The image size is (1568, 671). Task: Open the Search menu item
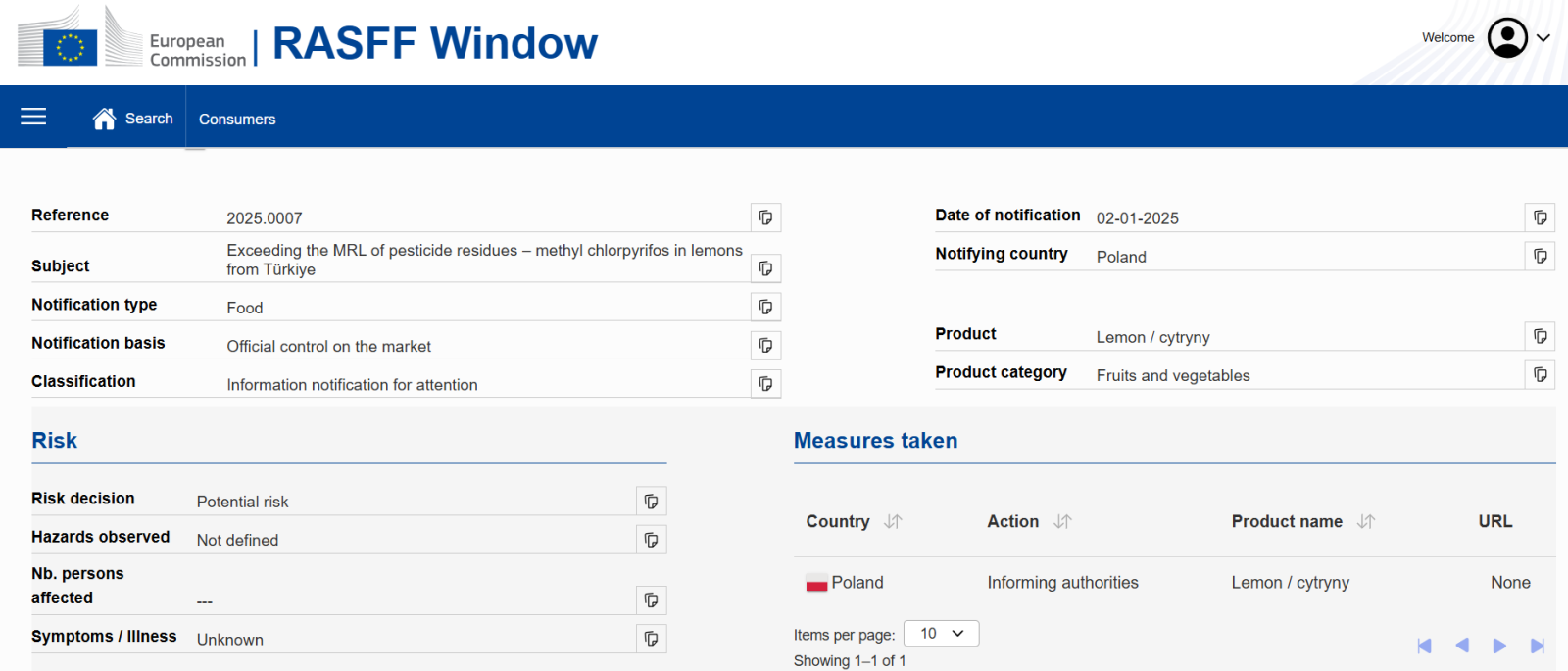click(149, 119)
